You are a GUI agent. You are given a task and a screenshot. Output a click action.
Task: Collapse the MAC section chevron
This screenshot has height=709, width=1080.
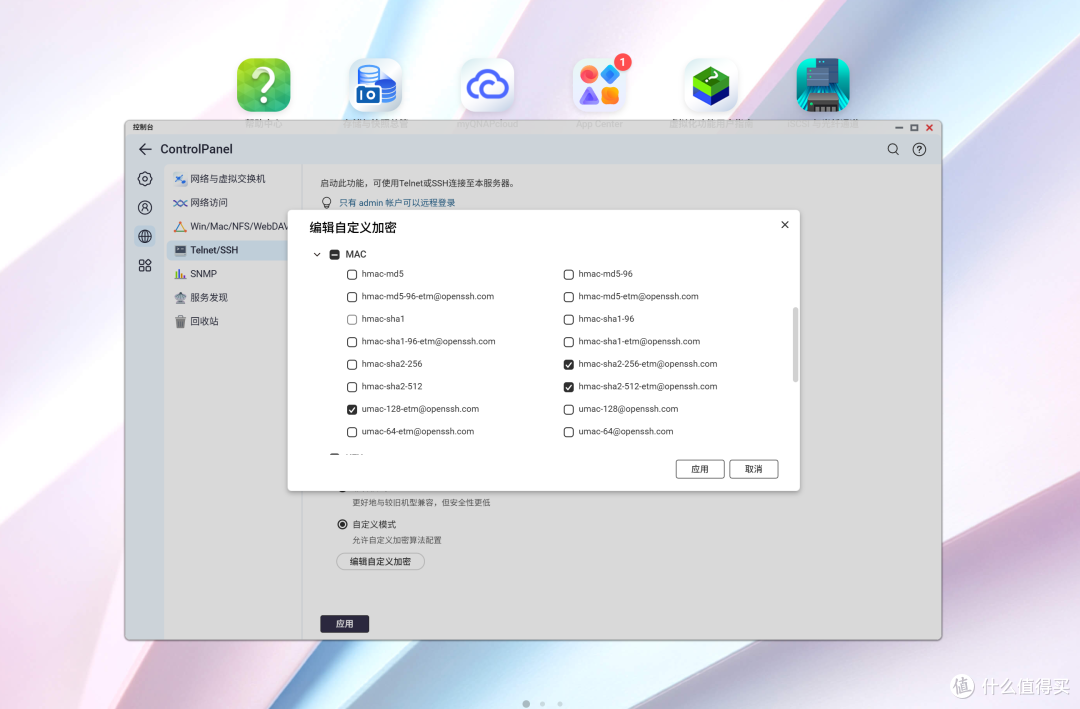pyautogui.click(x=317, y=254)
